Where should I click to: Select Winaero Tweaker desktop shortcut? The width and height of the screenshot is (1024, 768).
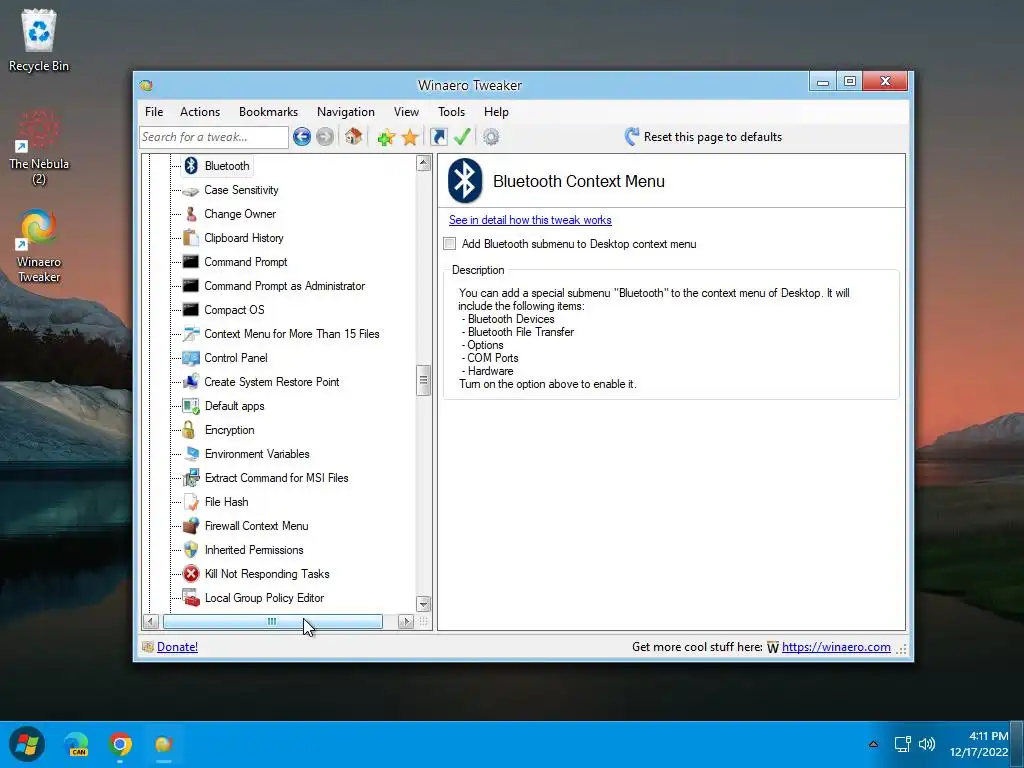point(39,246)
